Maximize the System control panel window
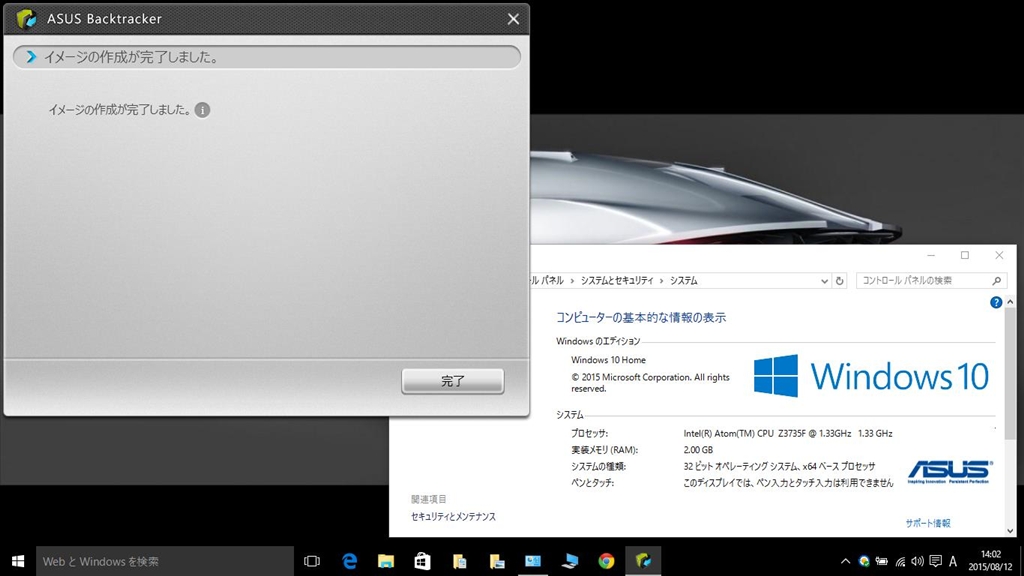 tap(965, 255)
